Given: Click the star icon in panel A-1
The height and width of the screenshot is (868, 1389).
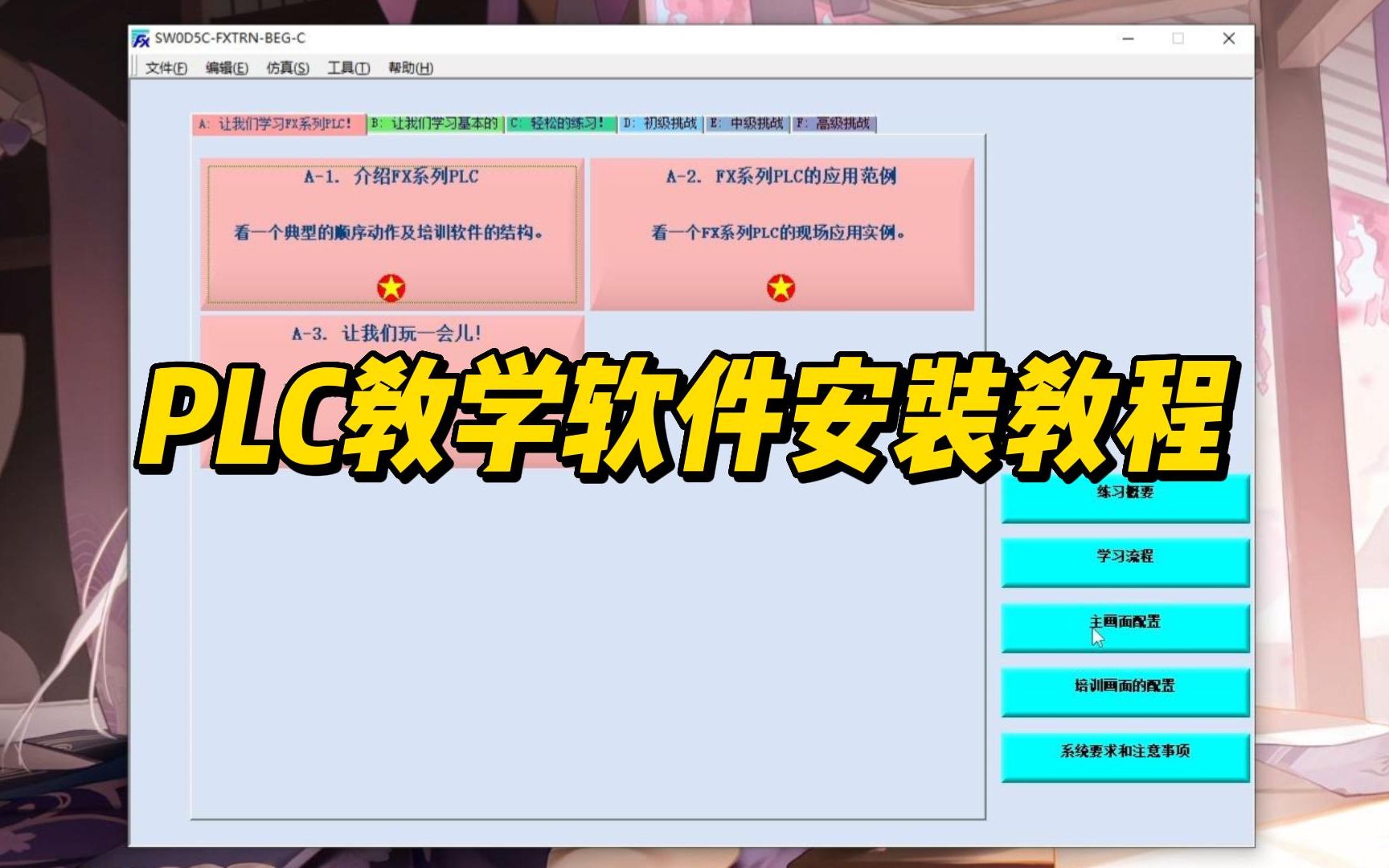Looking at the screenshot, I should pos(390,285).
